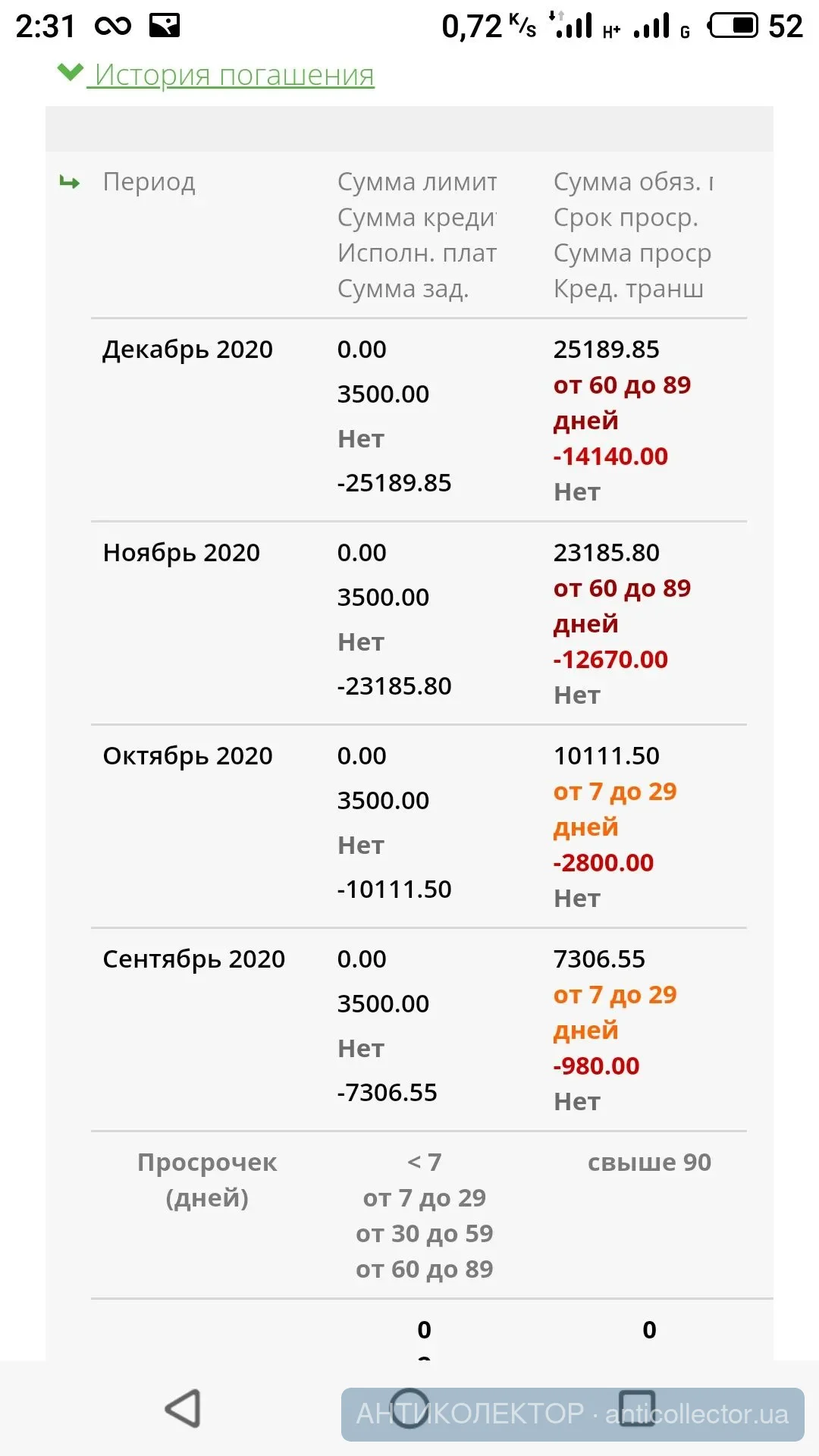Screen dimensions: 819x1456
Task: Tap the recent apps square button
Action: [x=637, y=1408]
